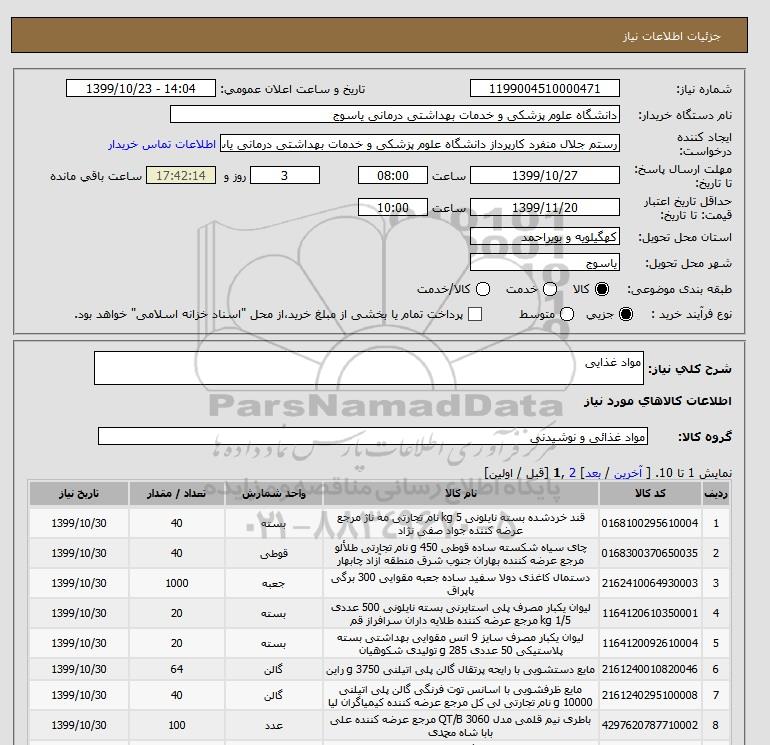Select the متوسط purchase type radio
770x745 pixels.
point(567,314)
